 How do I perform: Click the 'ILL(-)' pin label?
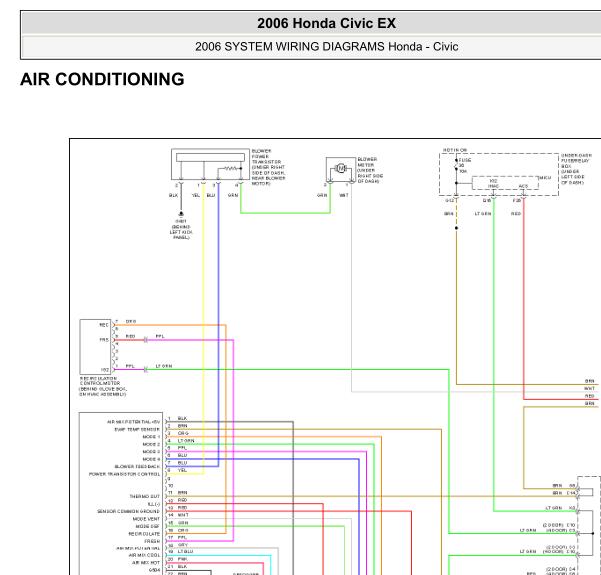pos(154,504)
